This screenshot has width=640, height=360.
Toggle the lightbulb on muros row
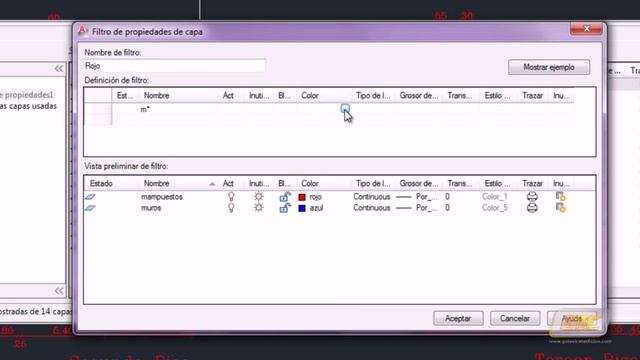click(x=231, y=208)
